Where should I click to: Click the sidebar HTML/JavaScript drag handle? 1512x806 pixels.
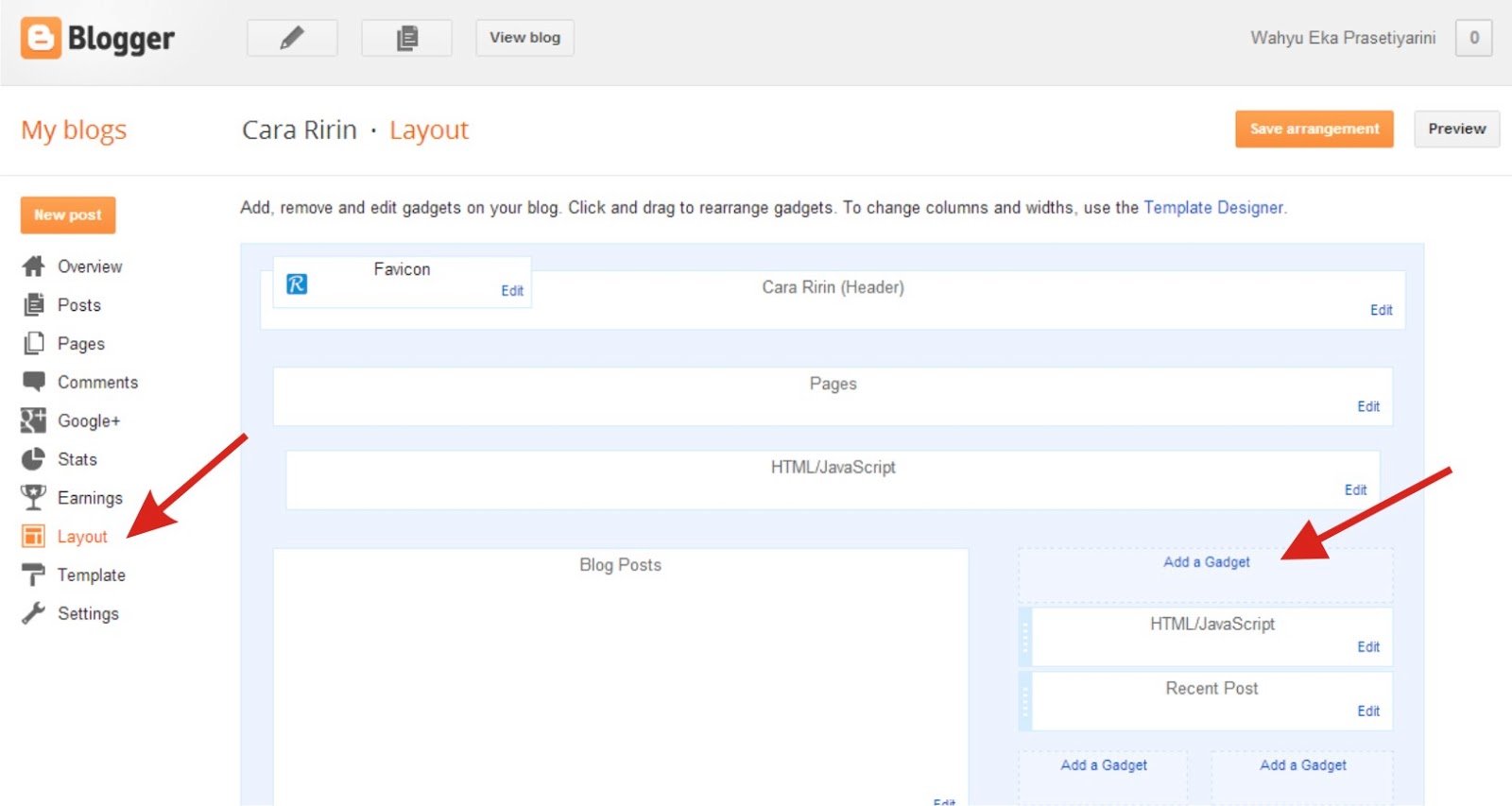(x=1025, y=637)
